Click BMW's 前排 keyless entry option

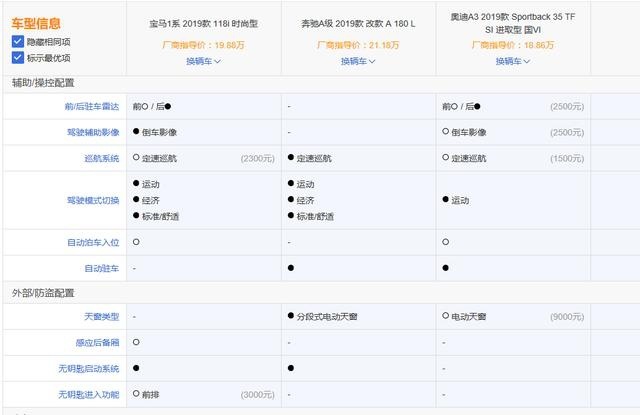click(x=146, y=395)
